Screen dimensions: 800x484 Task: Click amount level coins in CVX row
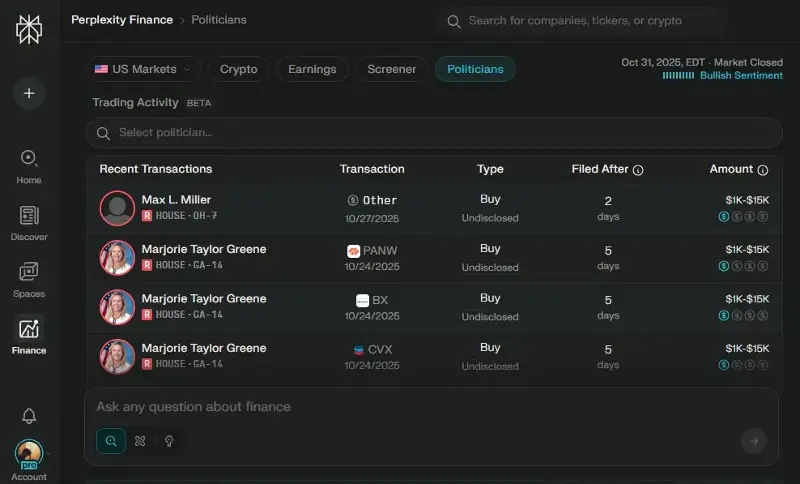coord(743,365)
